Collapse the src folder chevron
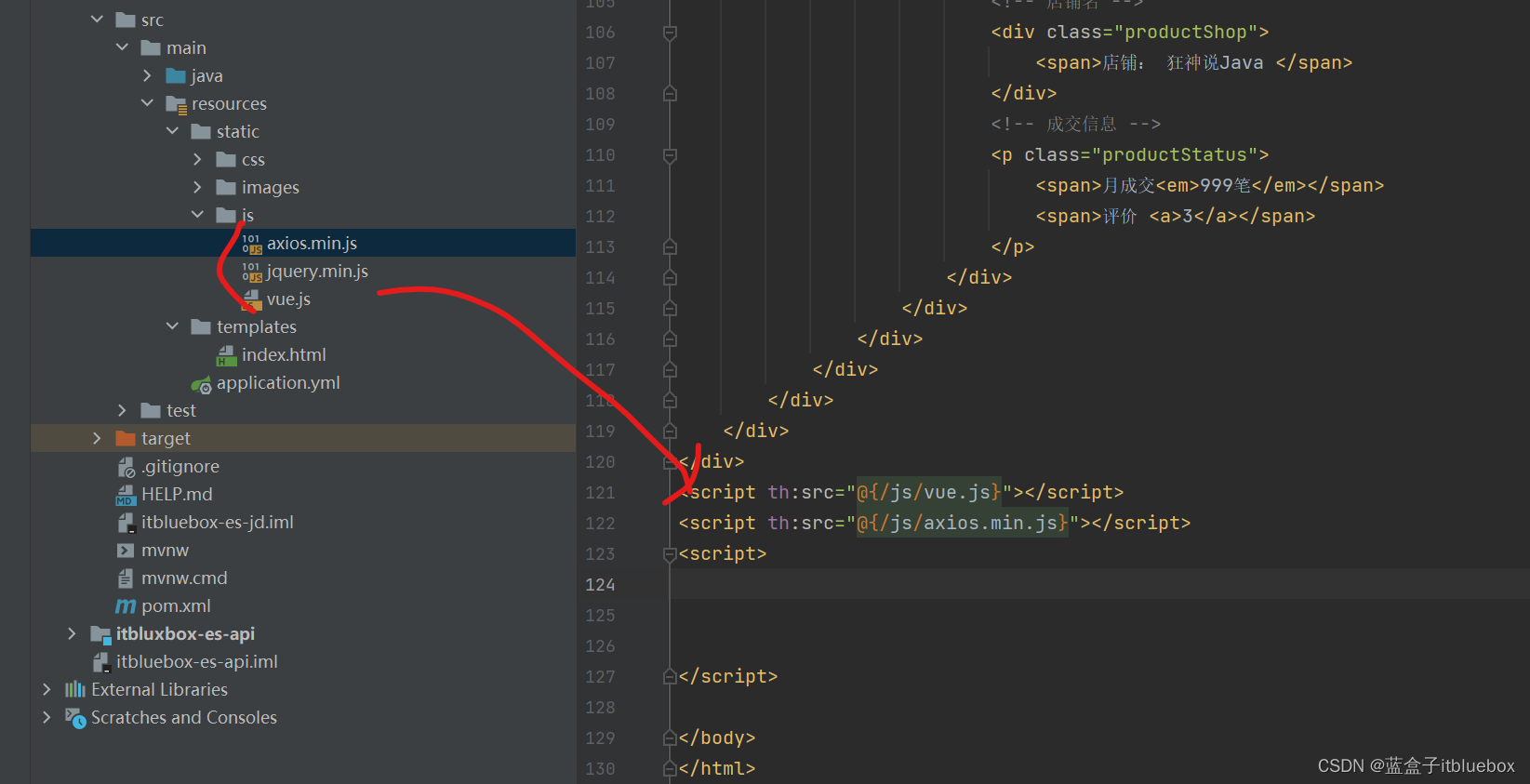 (97, 20)
